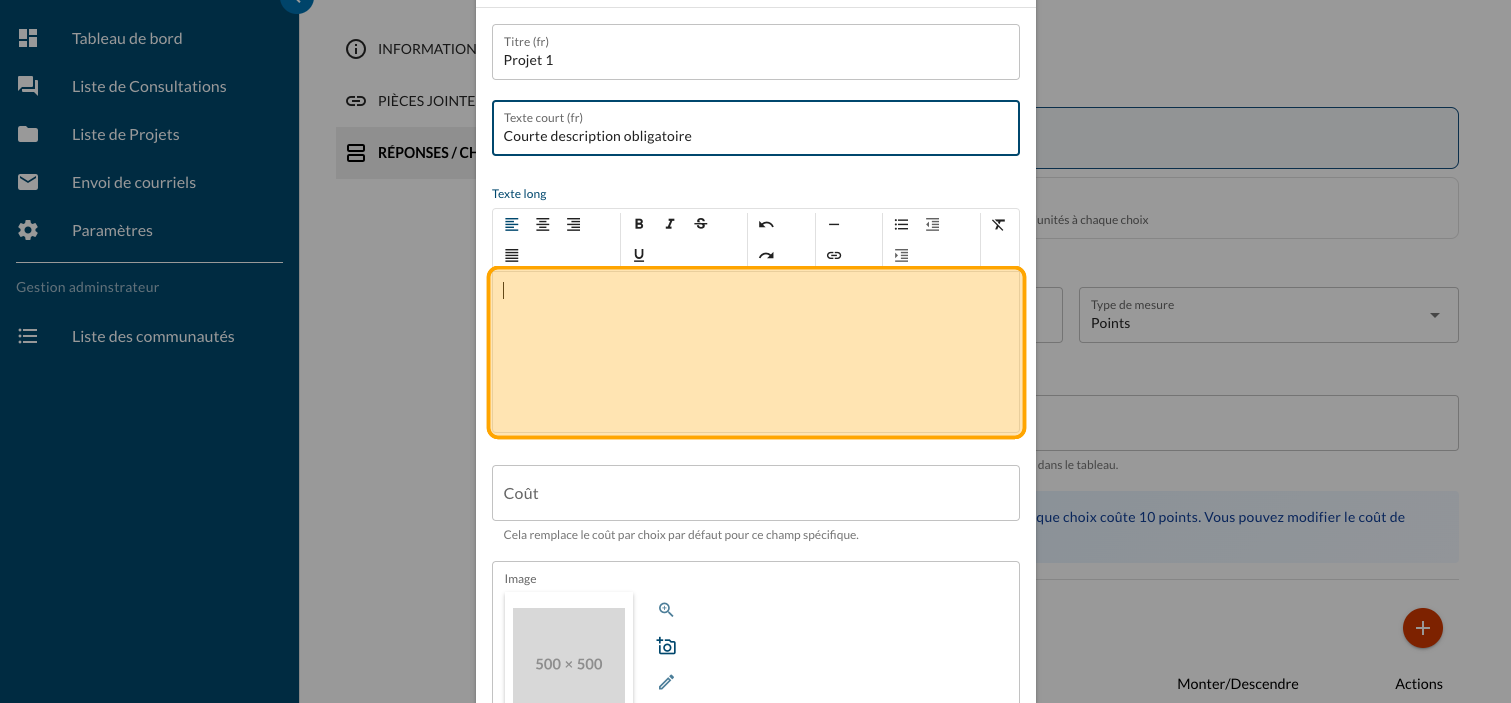Click the pencil icon to edit image
The image size is (1511, 703).
666,682
